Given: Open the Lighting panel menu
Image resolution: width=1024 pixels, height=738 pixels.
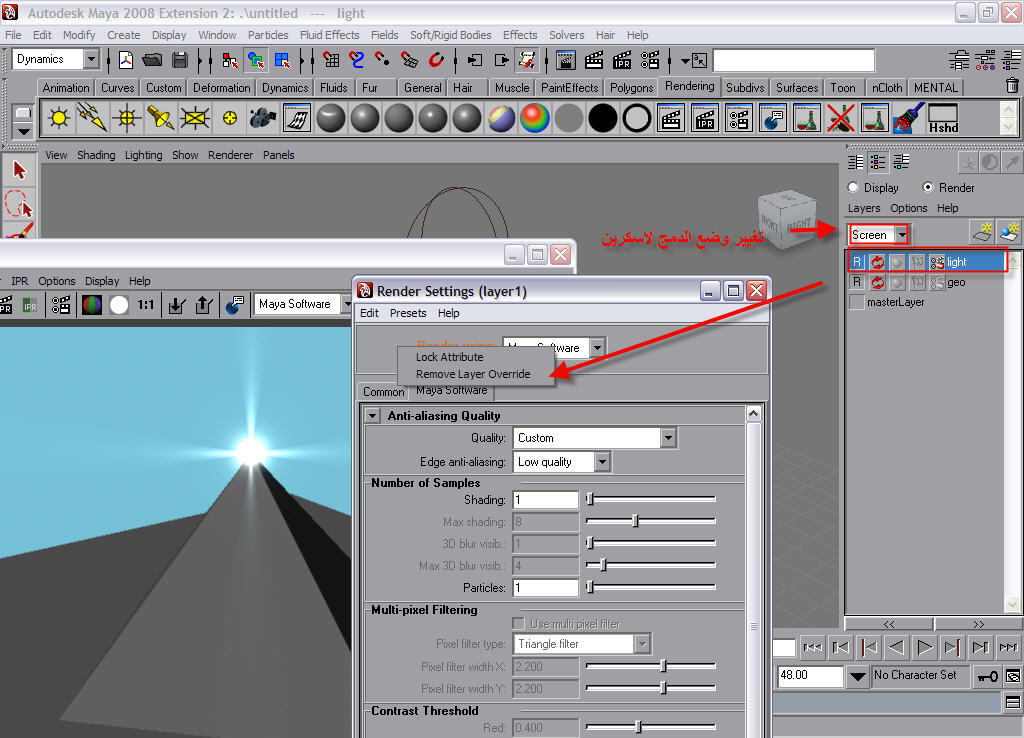Looking at the screenshot, I should pyautogui.click(x=144, y=155).
